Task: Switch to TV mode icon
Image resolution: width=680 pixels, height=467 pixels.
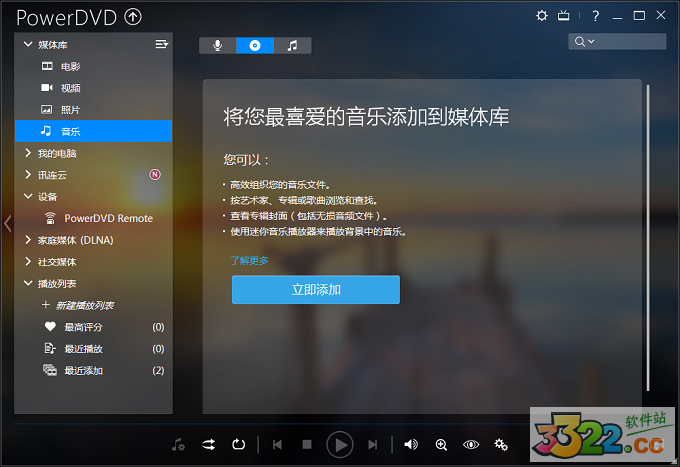Action: tap(563, 16)
